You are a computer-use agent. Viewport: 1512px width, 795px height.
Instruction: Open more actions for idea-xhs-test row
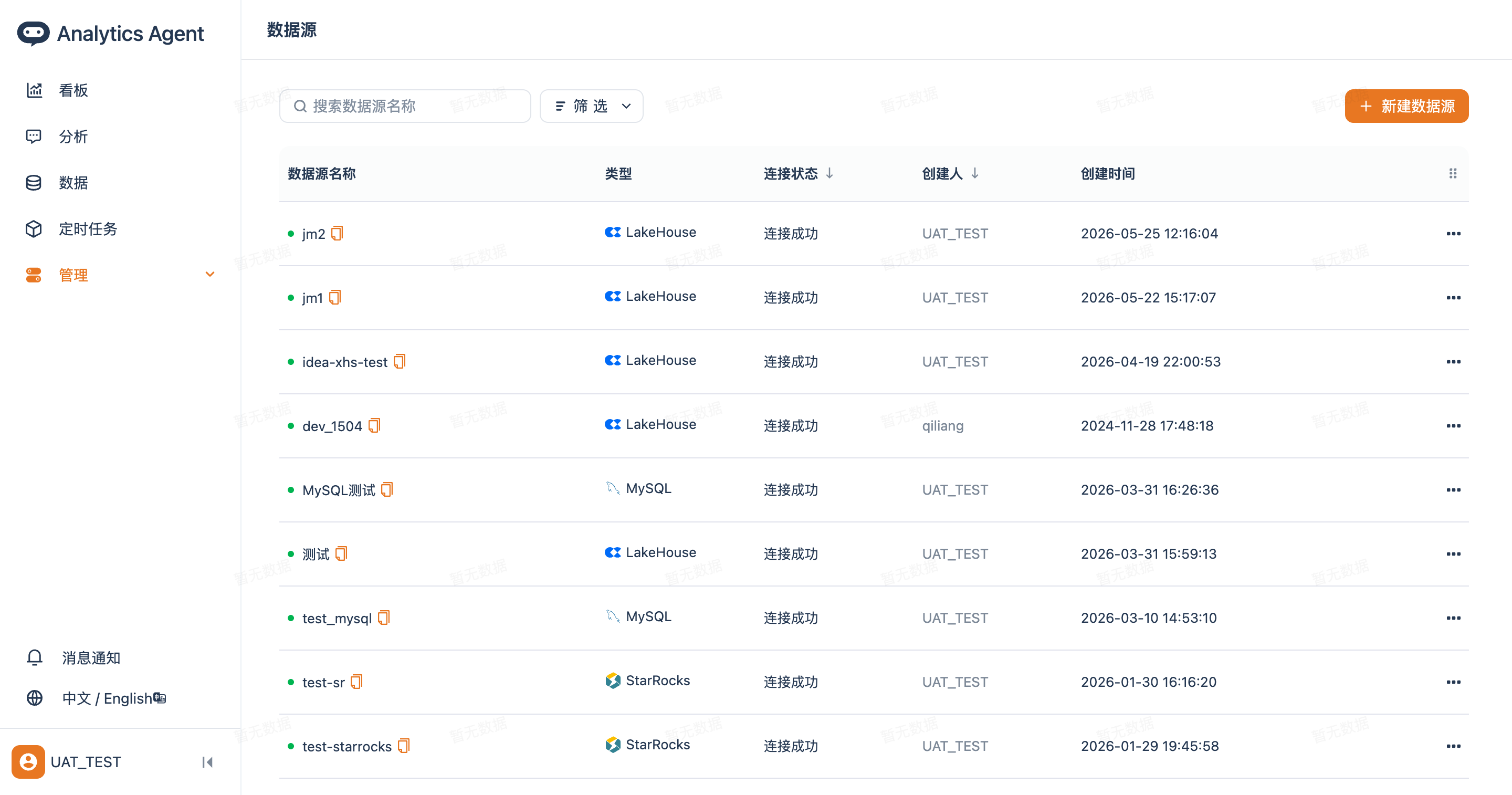[x=1453, y=362]
